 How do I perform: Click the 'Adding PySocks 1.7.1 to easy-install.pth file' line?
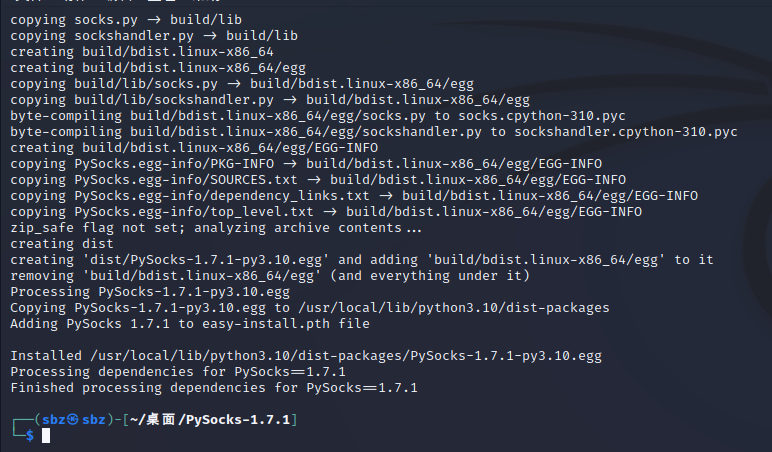pos(190,324)
